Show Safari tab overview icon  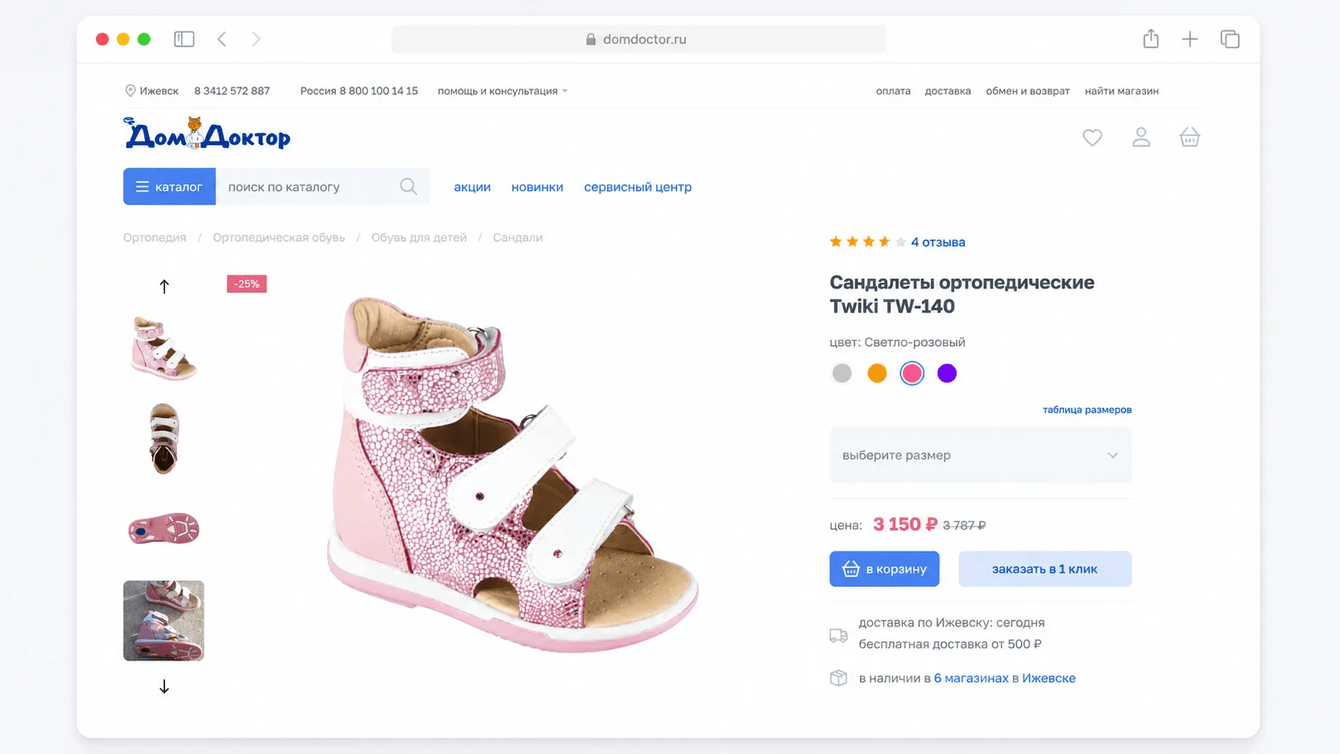[1230, 39]
